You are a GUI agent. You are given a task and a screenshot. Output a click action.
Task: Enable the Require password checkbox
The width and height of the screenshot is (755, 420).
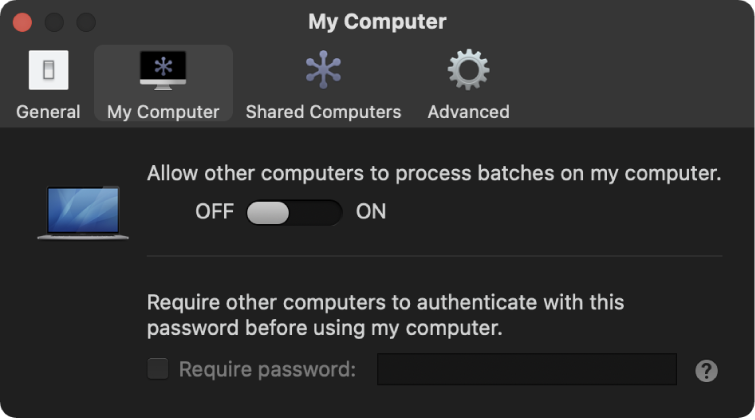point(158,369)
